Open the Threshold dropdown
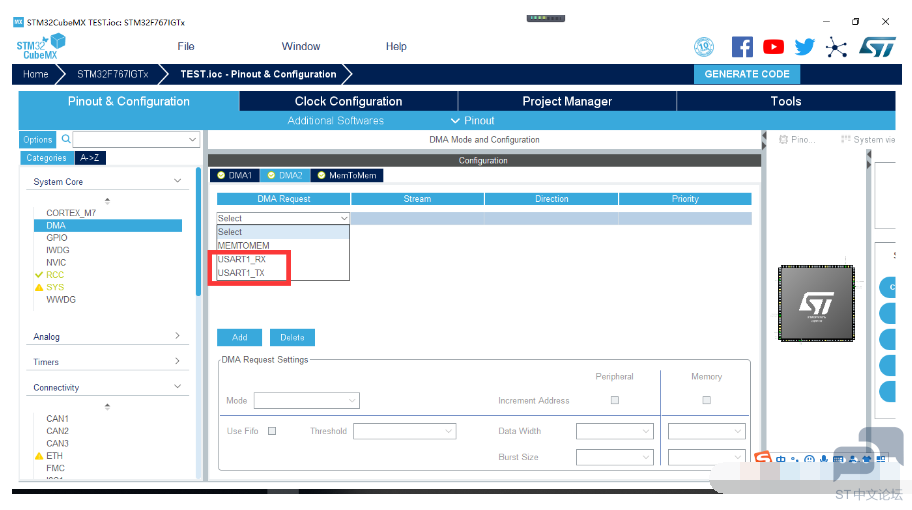Image resolution: width=912 pixels, height=510 pixels. pos(404,431)
